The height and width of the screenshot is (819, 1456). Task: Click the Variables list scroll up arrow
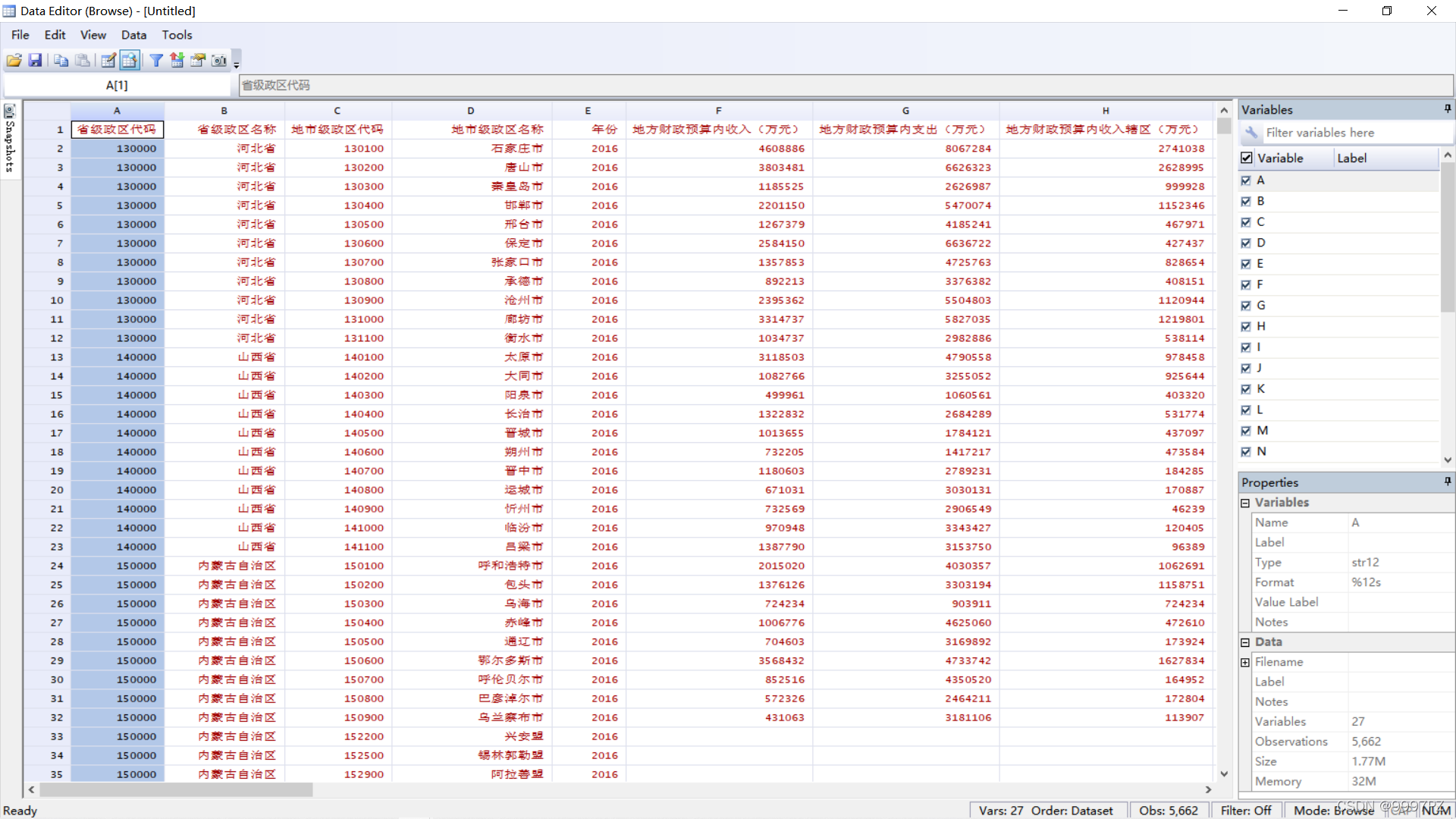1448,155
